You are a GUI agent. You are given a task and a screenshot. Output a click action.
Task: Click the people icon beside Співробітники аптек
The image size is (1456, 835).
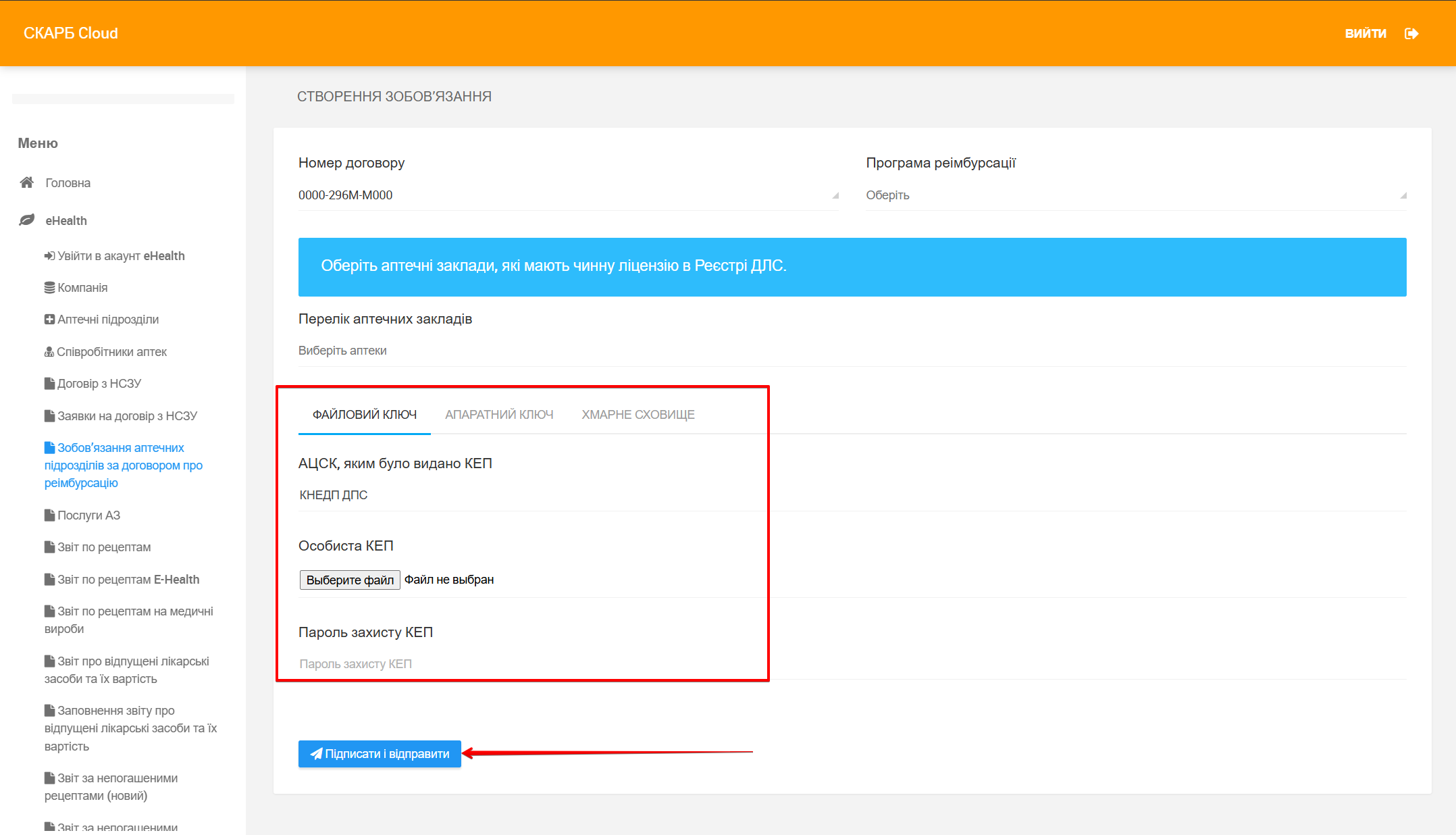tap(49, 352)
